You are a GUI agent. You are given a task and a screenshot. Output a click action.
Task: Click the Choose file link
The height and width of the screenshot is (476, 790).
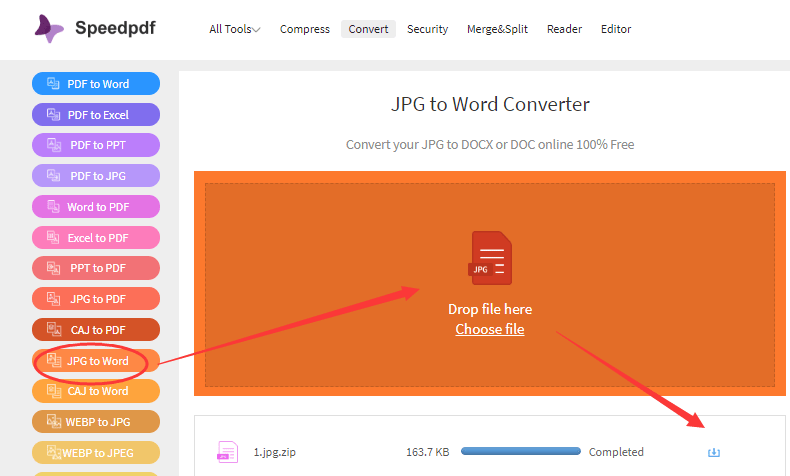tap(490, 329)
